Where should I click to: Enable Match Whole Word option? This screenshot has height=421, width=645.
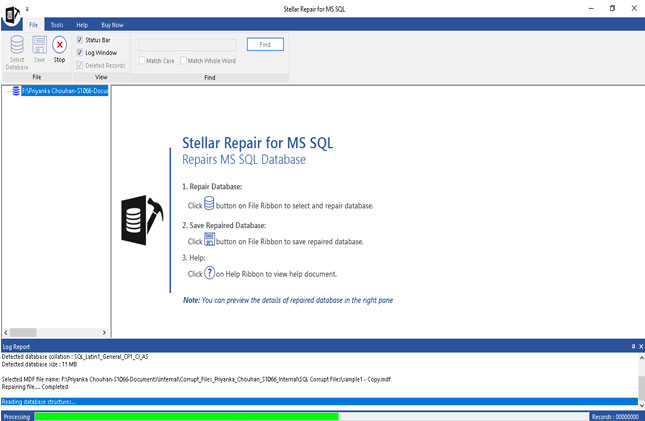(x=183, y=60)
